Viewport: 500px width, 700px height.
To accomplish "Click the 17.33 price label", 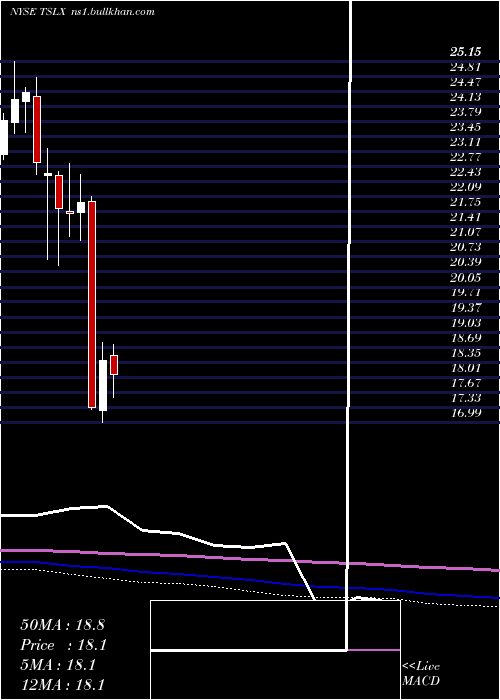I will tap(465, 398).
